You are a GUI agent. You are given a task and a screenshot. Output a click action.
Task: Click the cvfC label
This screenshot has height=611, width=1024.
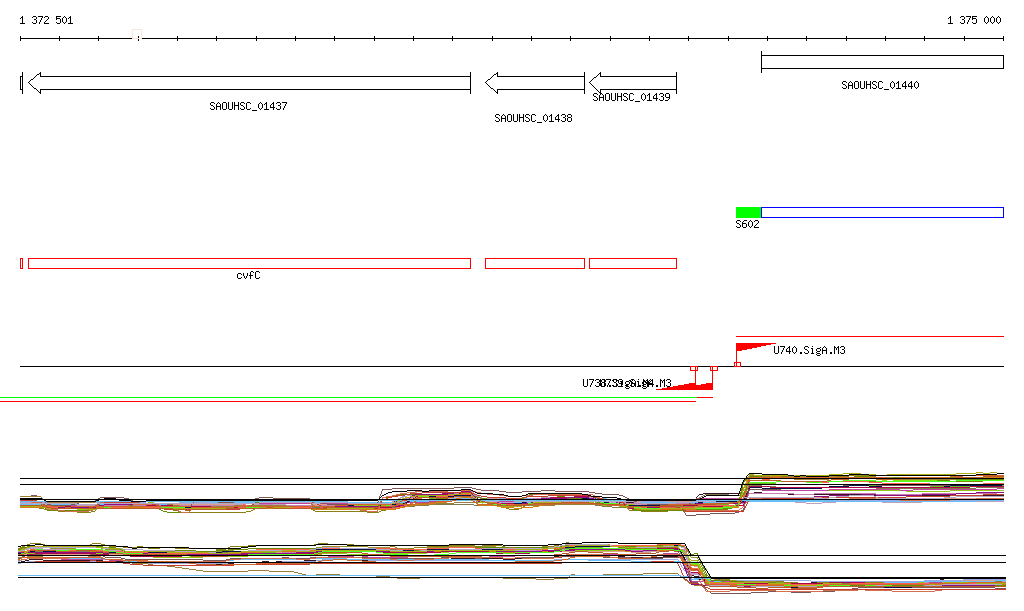pos(248,275)
